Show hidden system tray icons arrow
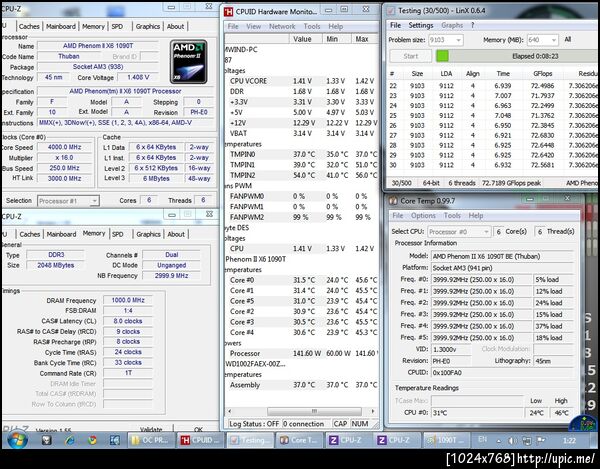600x469 pixels. 499,441
